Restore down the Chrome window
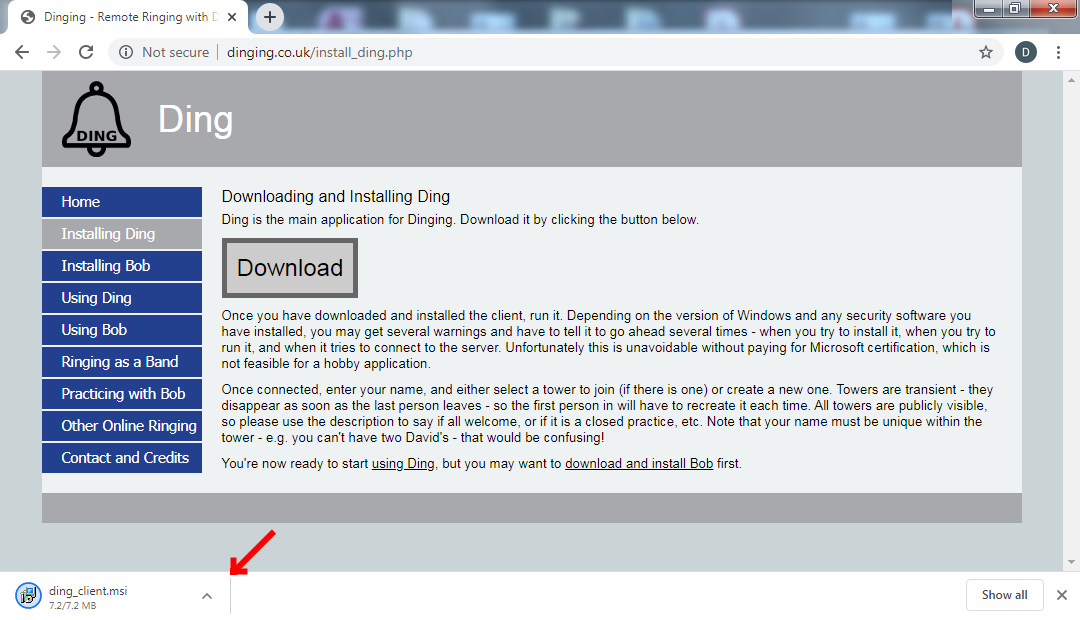1080x620 pixels. (1015, 8)
